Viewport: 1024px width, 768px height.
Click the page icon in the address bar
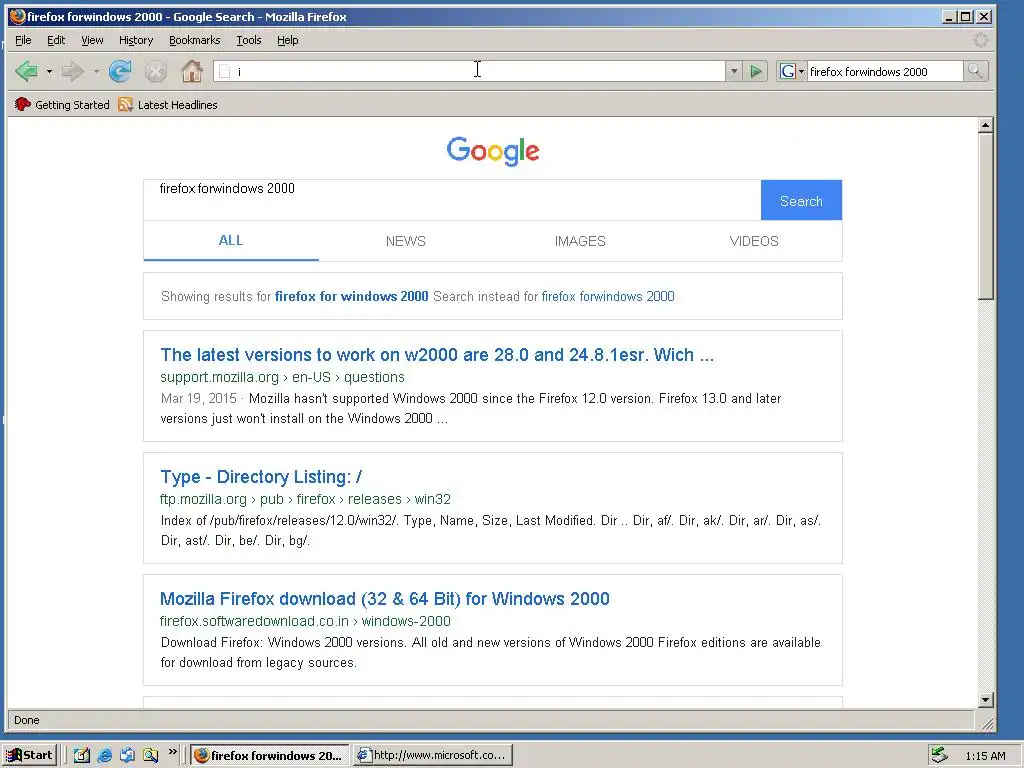(224, 72)
